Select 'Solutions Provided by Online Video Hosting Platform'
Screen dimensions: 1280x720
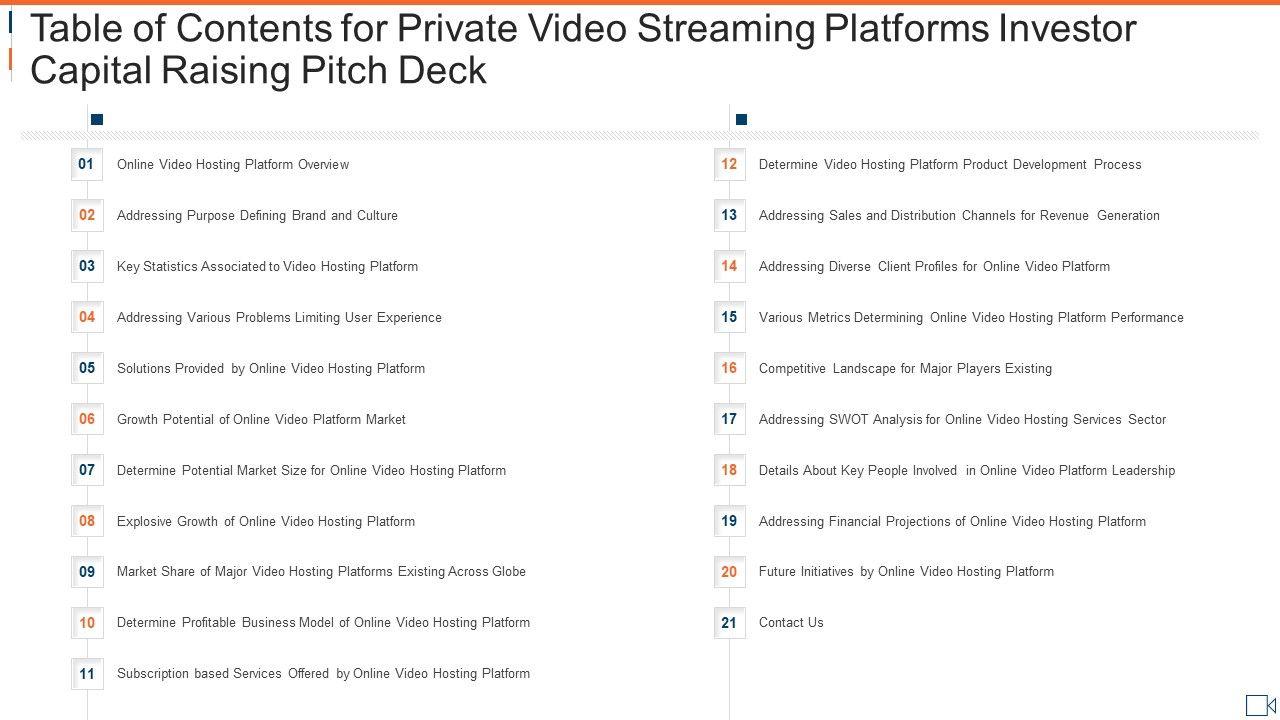271,368
